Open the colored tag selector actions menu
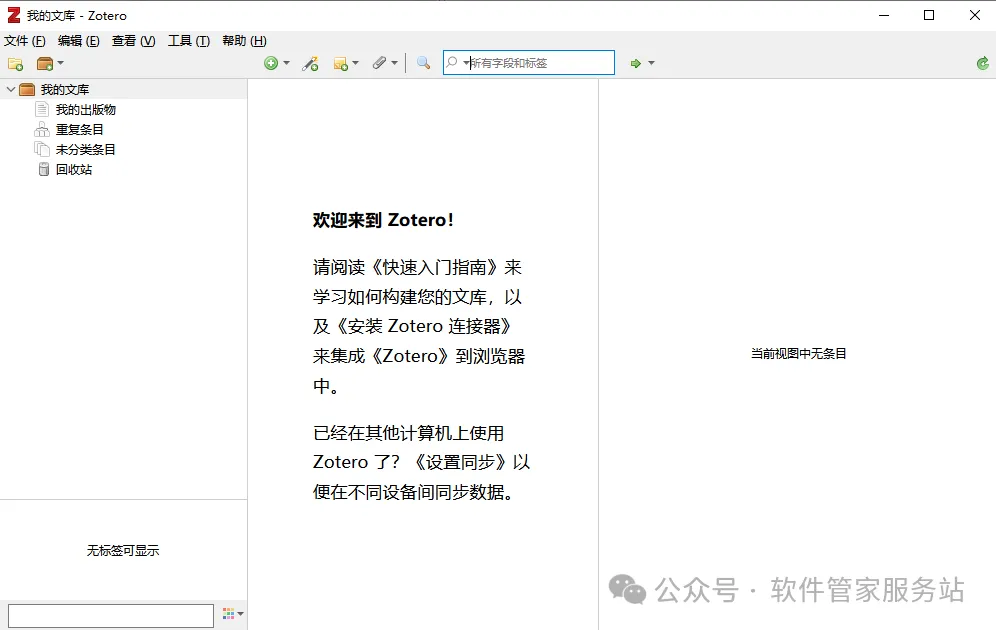 click(233, 613)
